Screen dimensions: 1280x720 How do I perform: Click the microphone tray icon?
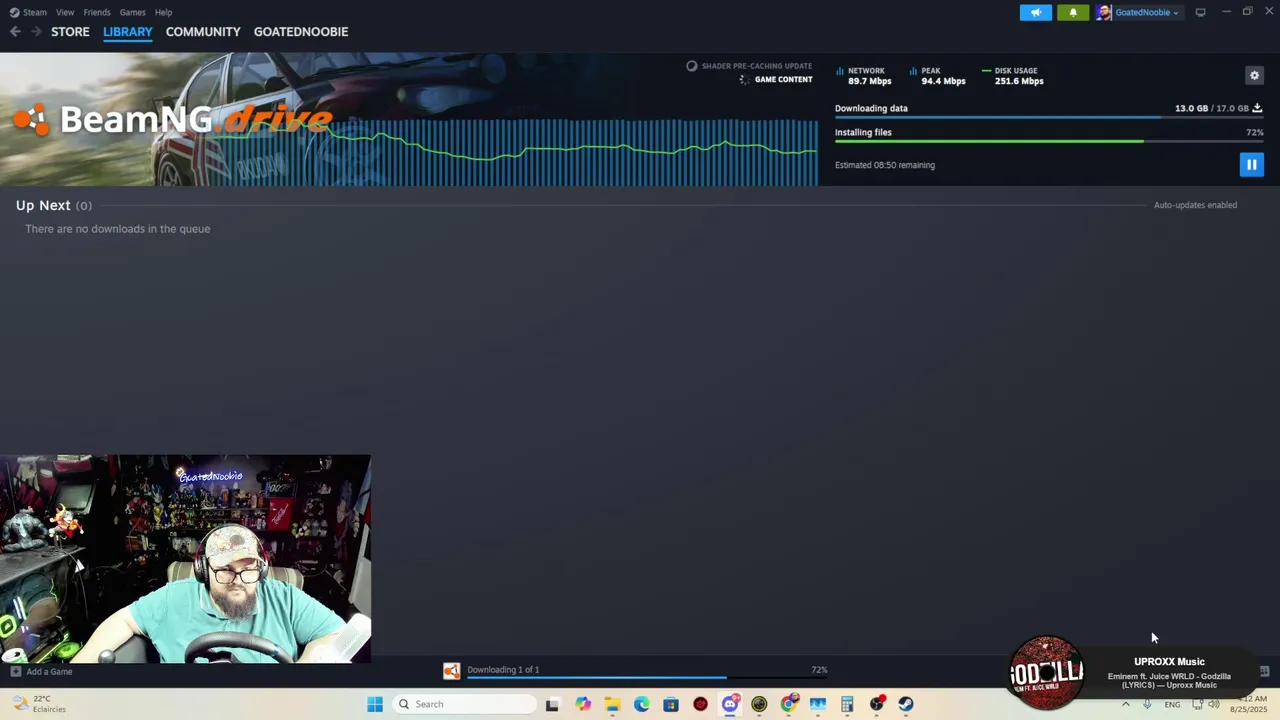1147,704
